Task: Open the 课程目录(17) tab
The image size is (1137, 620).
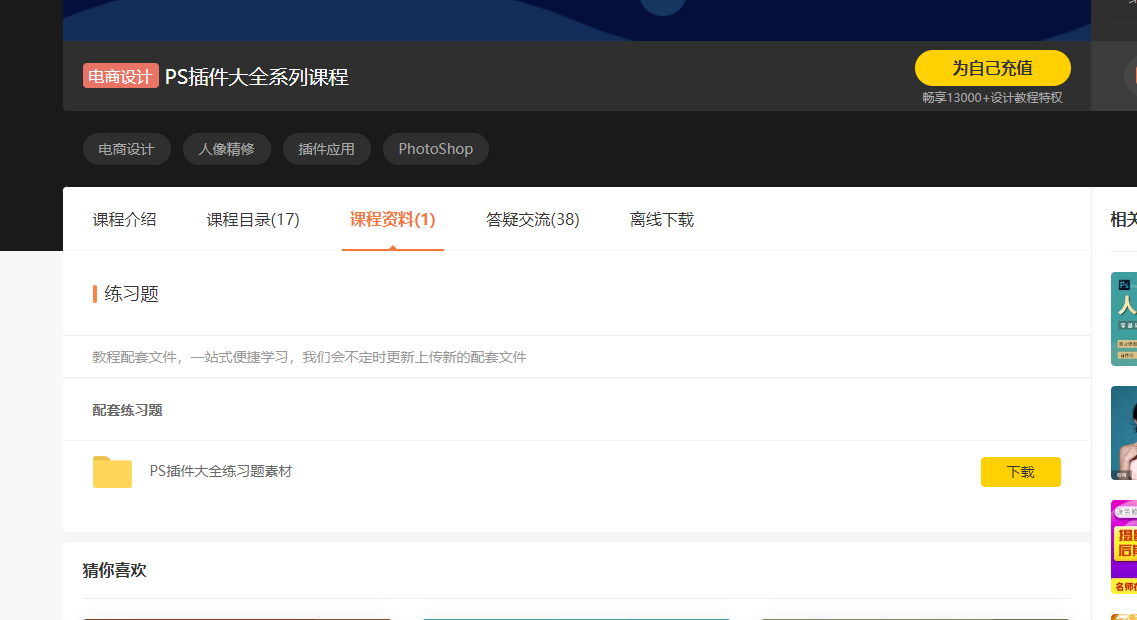Action: coord(252,219)
